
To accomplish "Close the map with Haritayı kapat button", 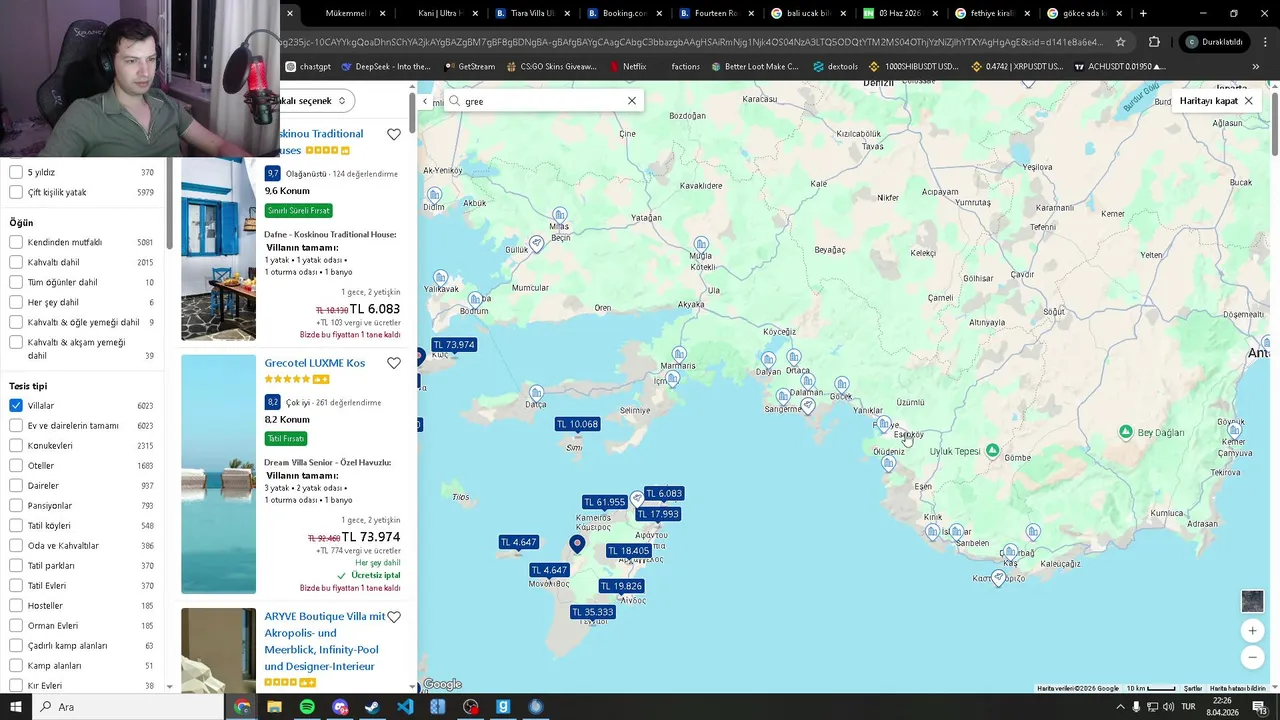I will tap(1215, 101).
